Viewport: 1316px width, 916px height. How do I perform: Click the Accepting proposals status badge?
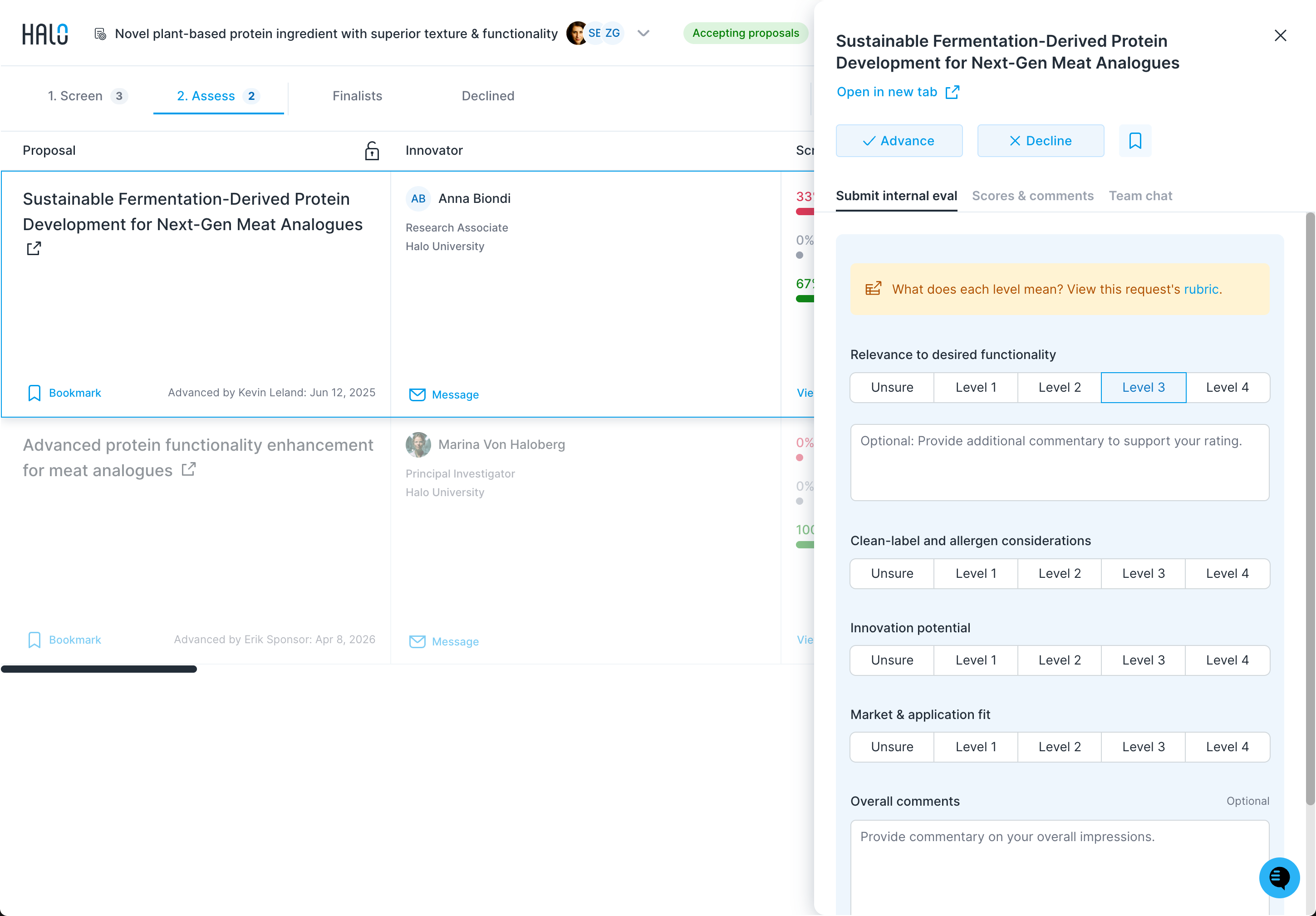(x=745, y=33)
